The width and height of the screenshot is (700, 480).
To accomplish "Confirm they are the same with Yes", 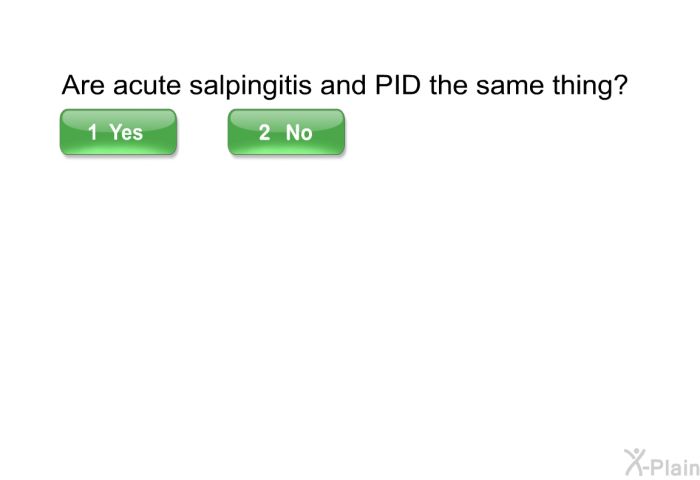I will (x=118, y=132).
